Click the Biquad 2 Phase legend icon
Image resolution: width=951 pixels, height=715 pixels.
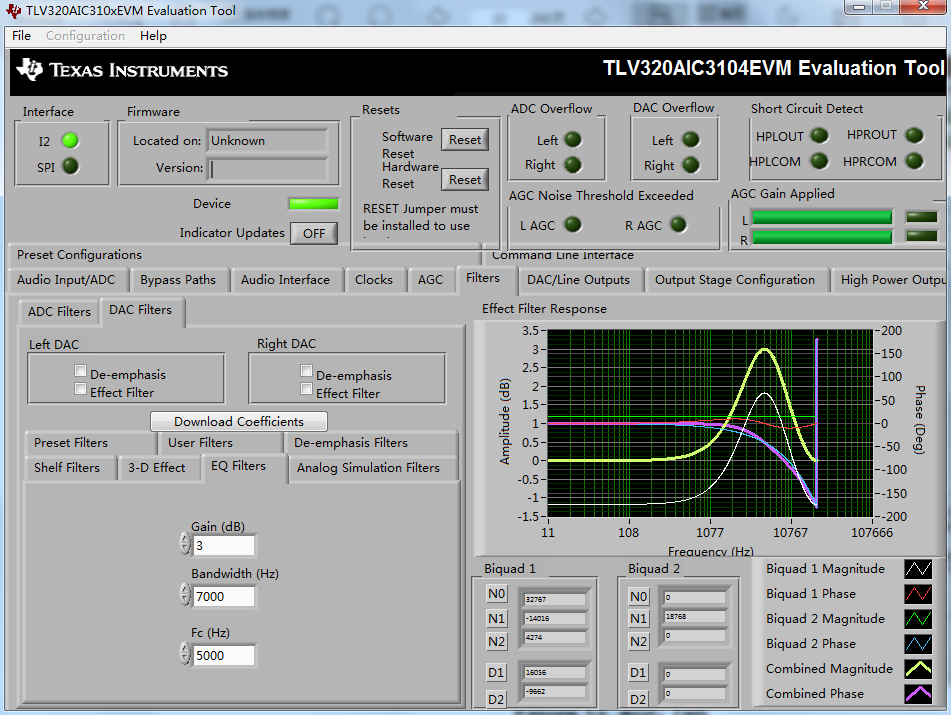coord(918,643)
